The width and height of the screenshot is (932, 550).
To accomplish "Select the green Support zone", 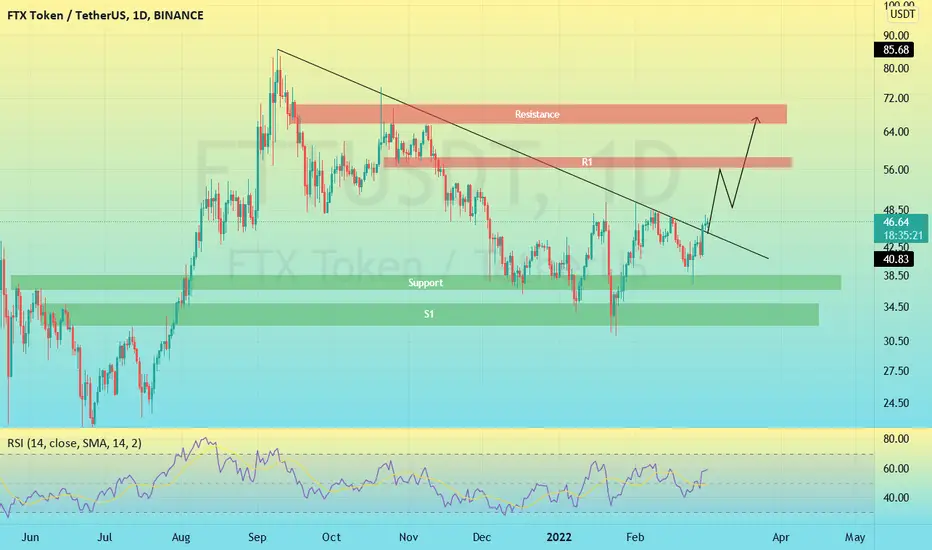I will 426,282.
